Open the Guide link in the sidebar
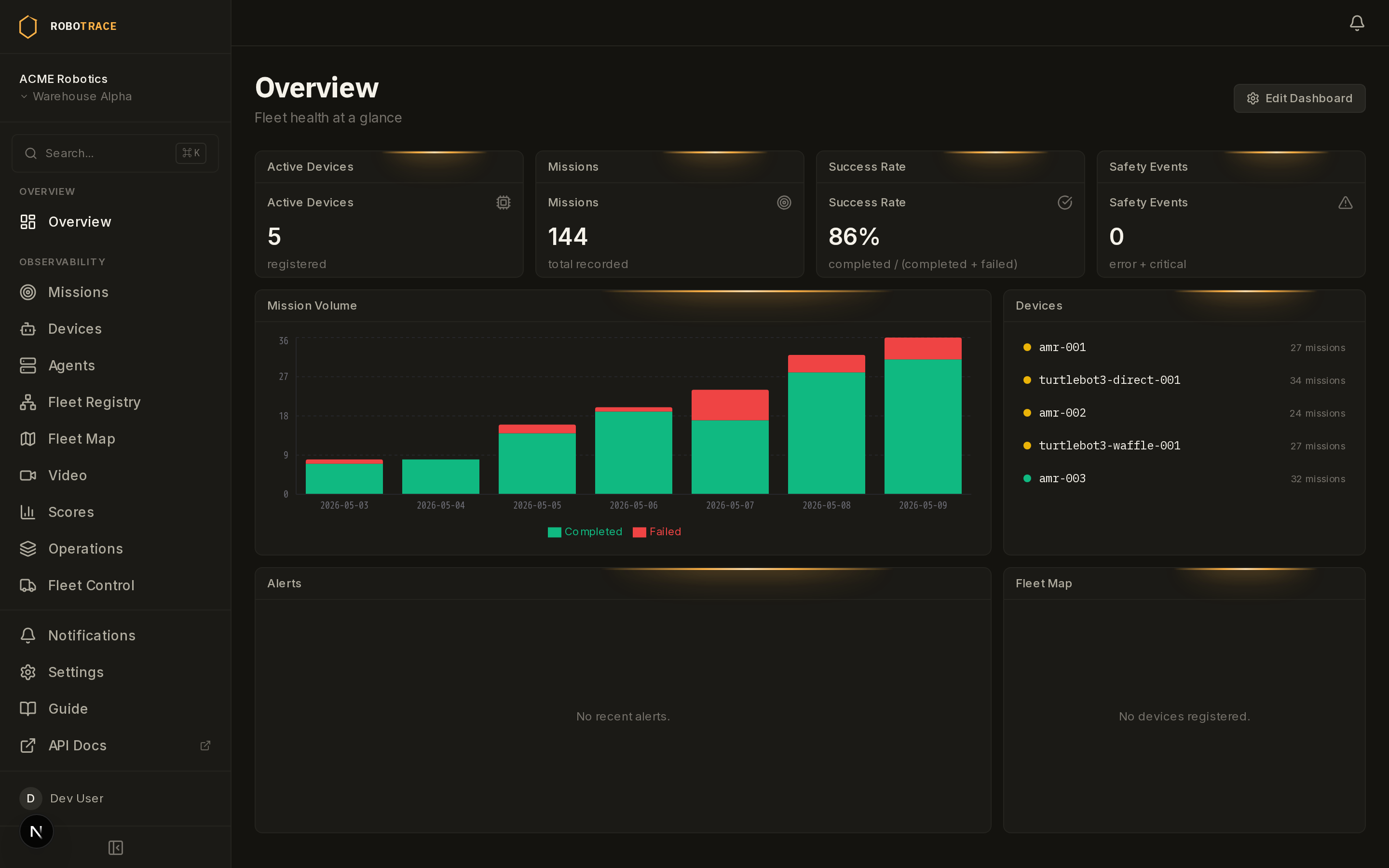 (115, 709)
